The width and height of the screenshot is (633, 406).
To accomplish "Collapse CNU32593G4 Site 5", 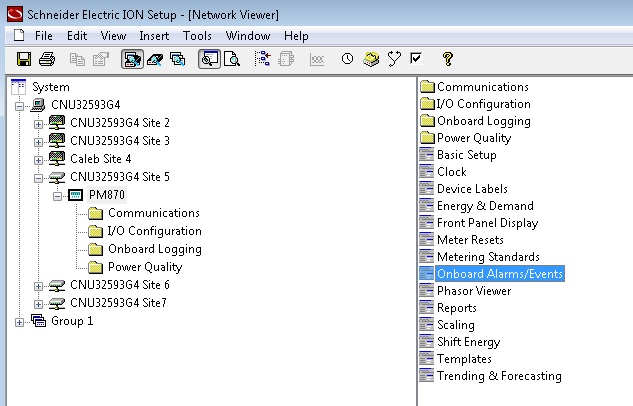I will pos(38,178).
